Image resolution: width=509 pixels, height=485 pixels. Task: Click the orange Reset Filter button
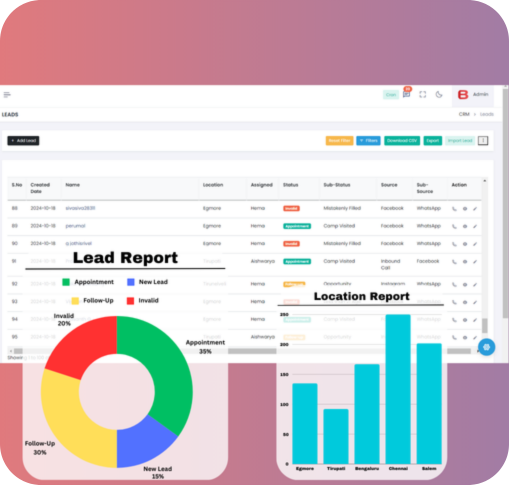pyautogui.click(x=339, y=141)
